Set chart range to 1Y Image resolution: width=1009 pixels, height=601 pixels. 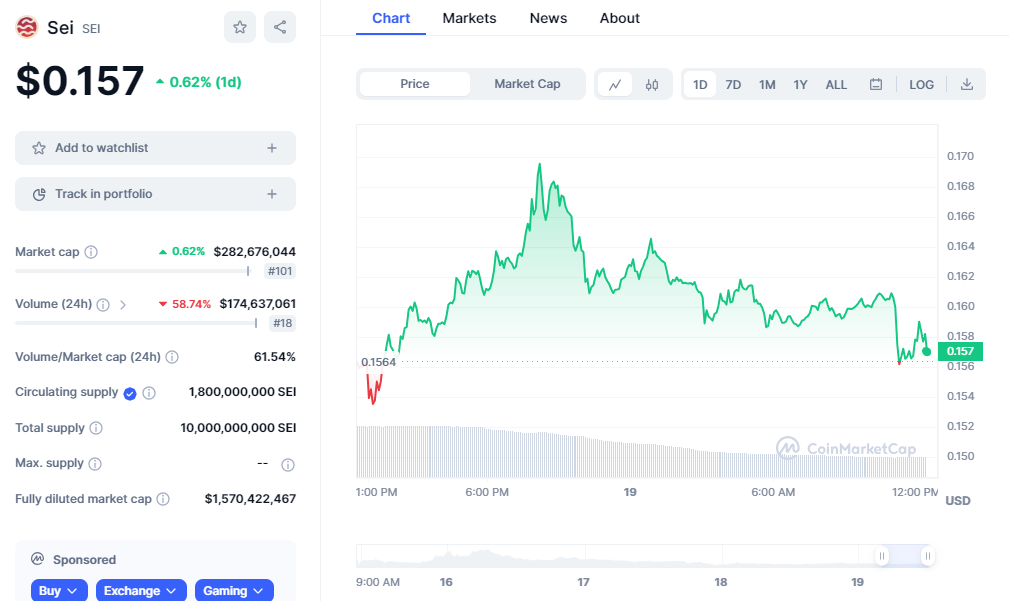point(800,84)
